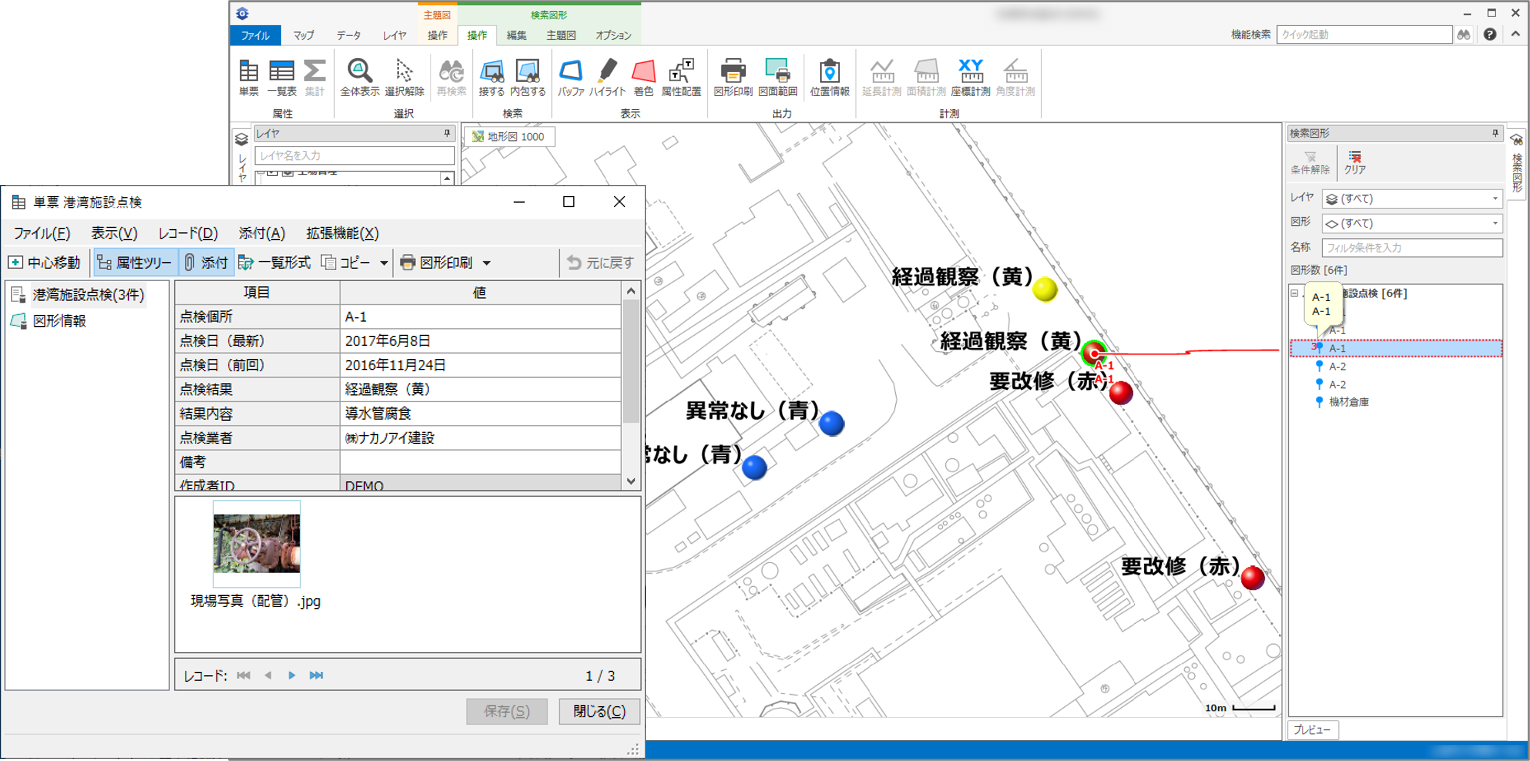Select 図形情報 in the attribute tree
This screenshot has height=761, width=1530.
coord(61,321)
